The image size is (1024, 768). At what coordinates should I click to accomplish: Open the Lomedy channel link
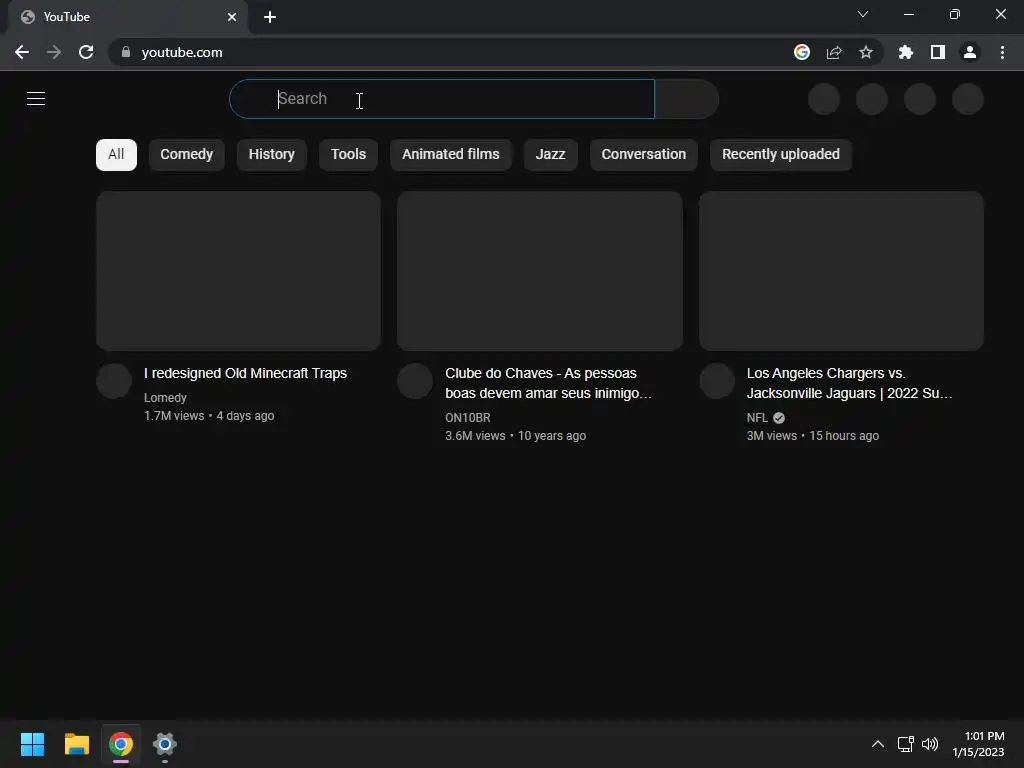click(165, 398)
